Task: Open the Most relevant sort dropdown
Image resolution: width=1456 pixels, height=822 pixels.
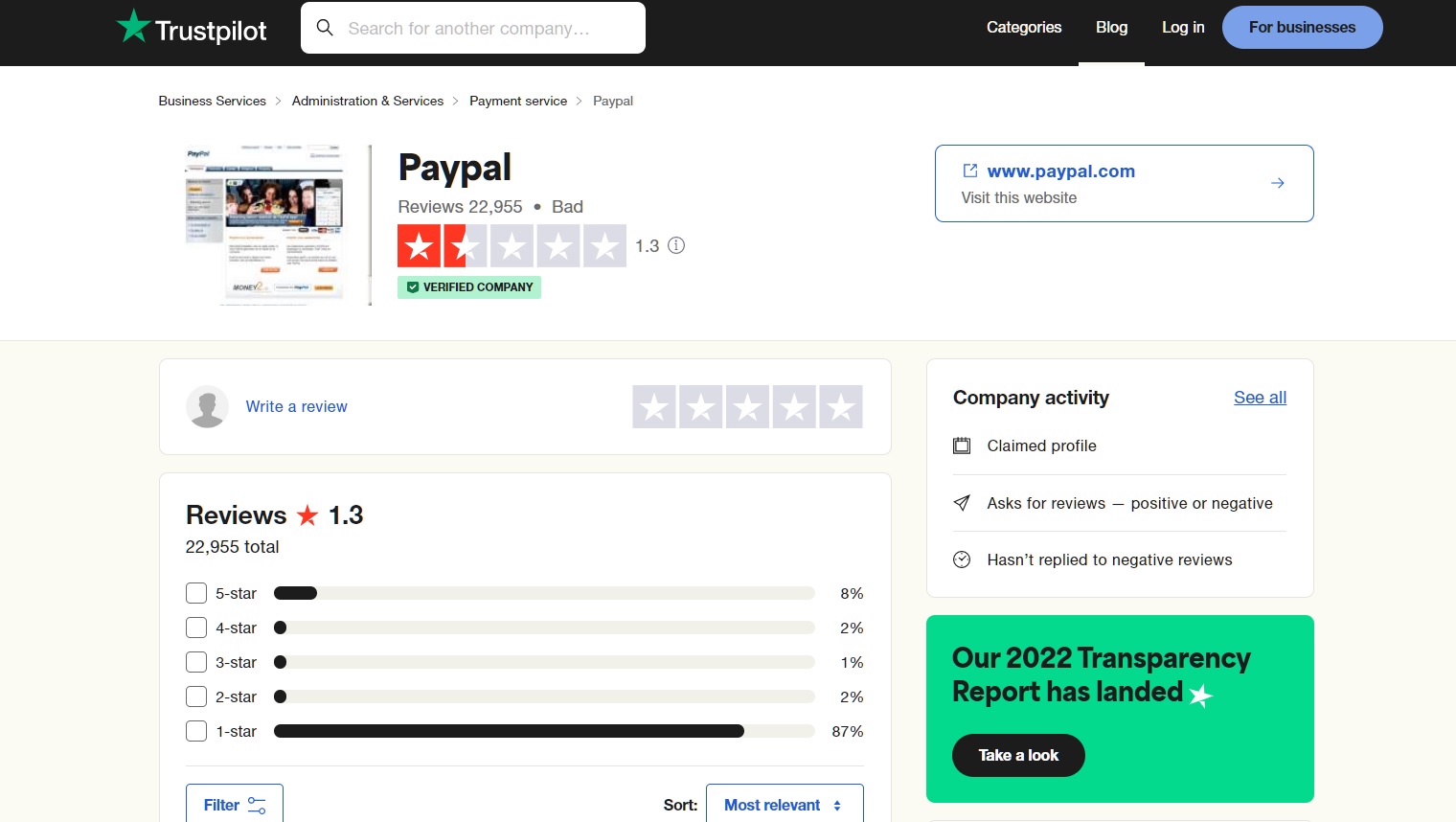Action: click(x=784, y=805)
